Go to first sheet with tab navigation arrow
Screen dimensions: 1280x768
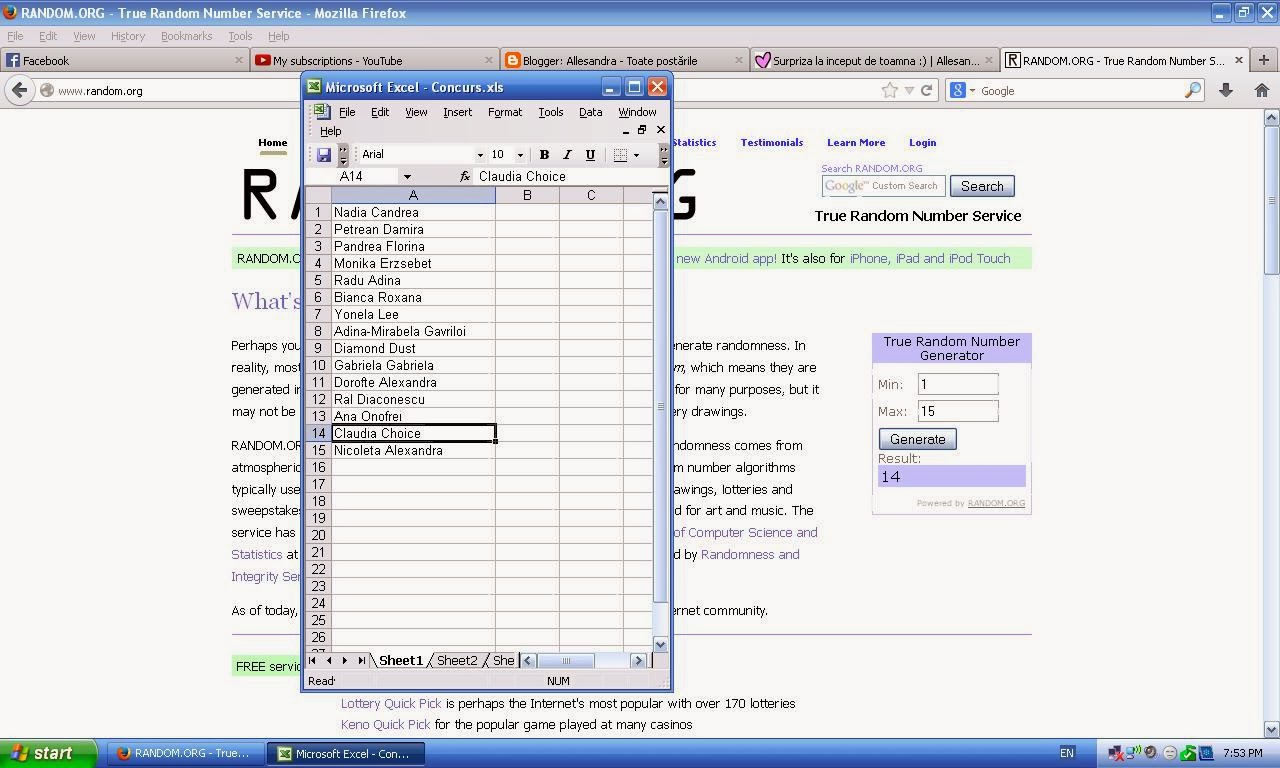coord(312,660)
